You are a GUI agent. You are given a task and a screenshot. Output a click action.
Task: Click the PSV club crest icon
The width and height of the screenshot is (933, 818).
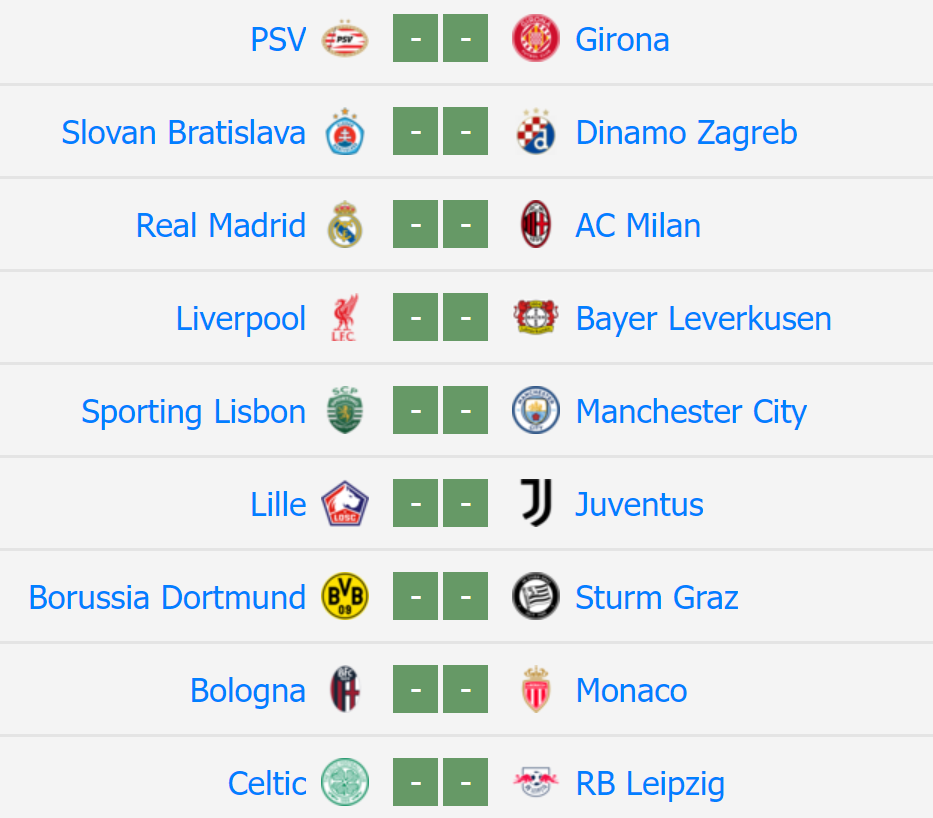click(345, 40)
